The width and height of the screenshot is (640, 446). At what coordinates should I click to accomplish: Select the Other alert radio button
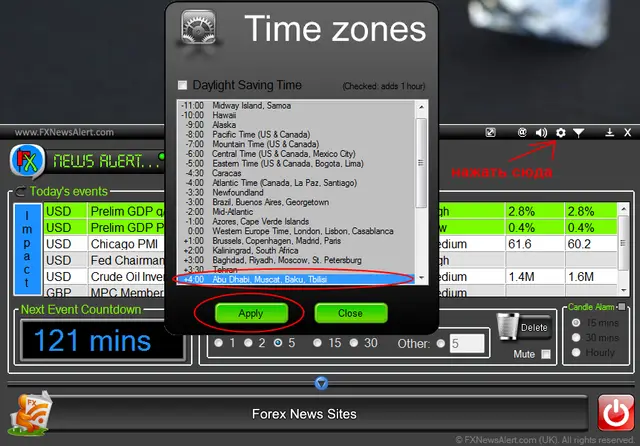tap(440, 344)
